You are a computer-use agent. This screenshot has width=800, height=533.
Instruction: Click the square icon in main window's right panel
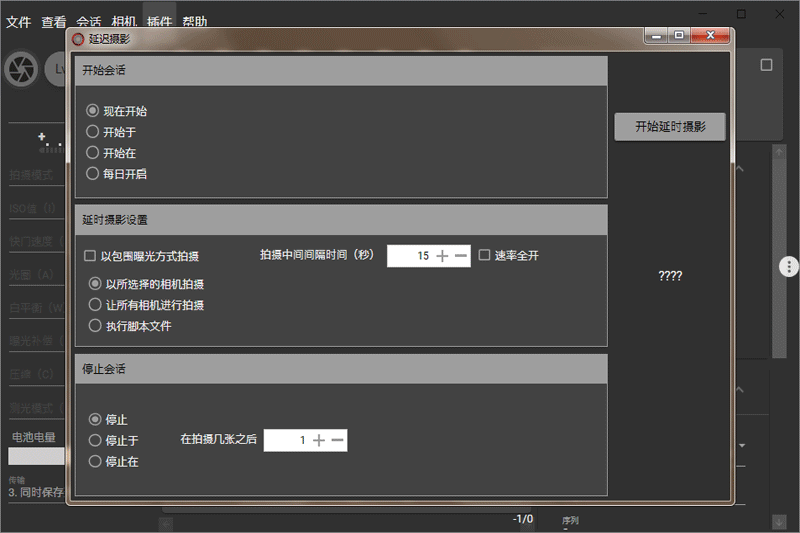tap(766, 65)
